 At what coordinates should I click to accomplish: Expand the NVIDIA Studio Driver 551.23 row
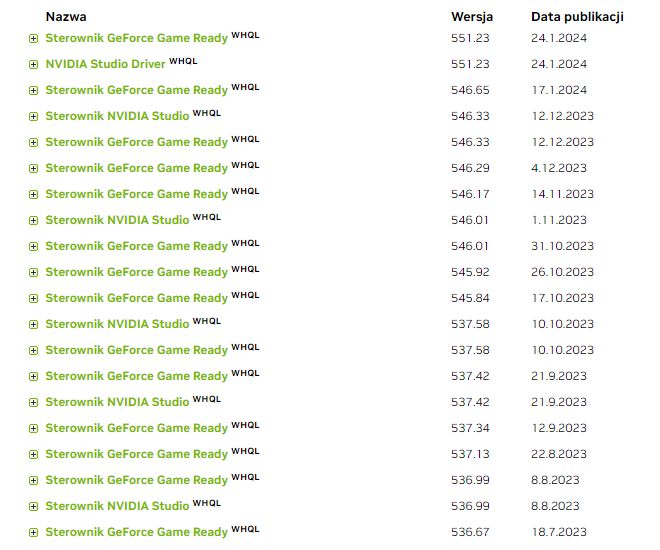point(33,64)
